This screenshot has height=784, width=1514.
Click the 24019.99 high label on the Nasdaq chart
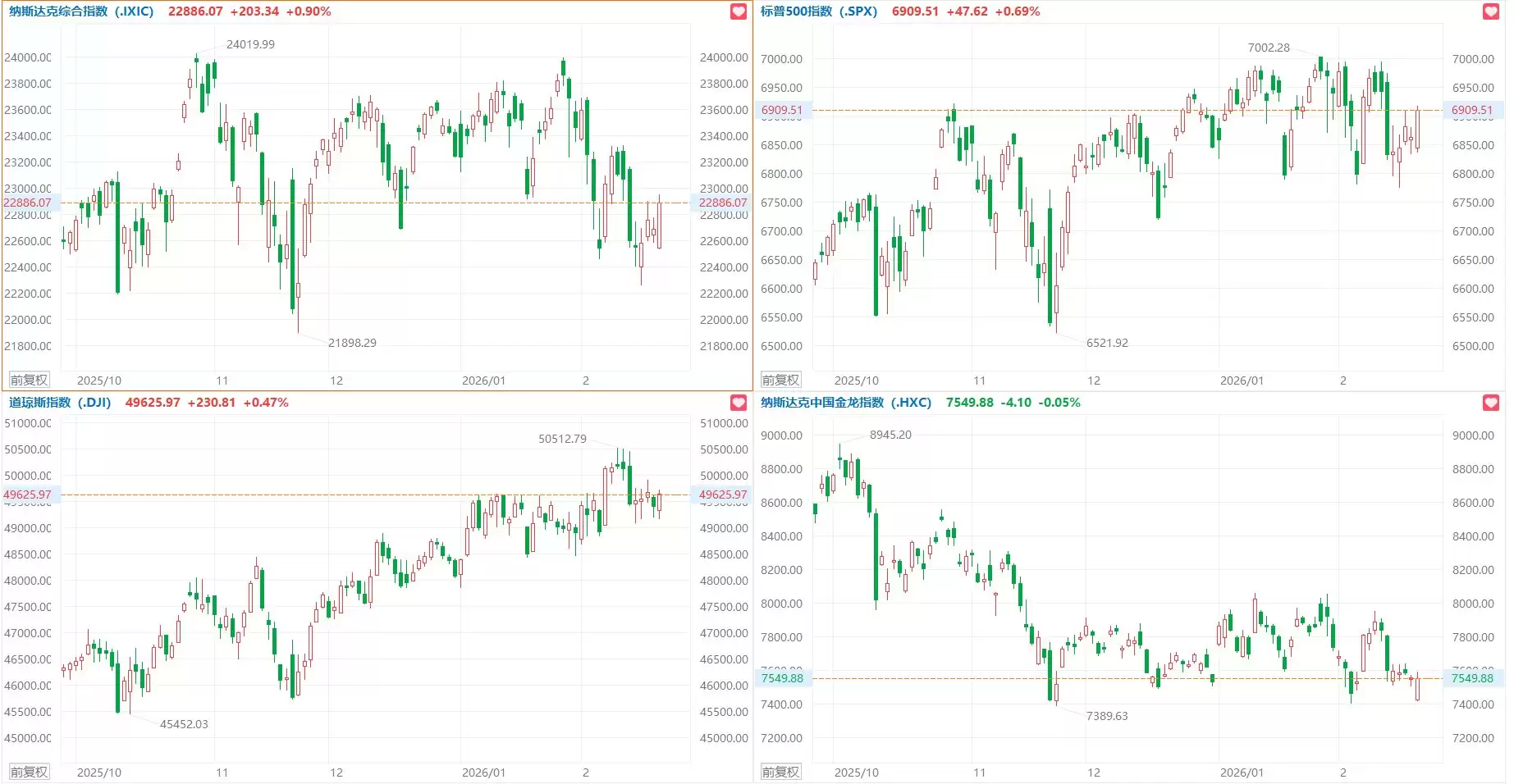click(x=250, y=44)
